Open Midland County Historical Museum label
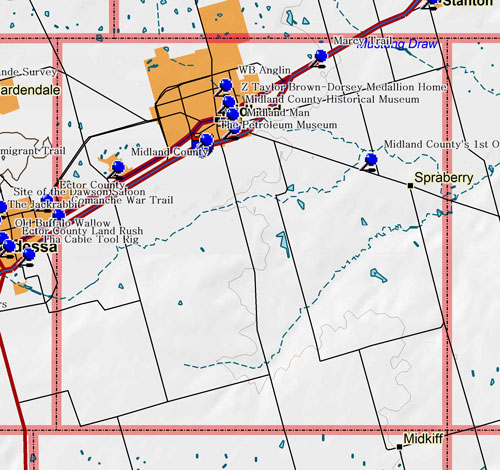The image size is (500, 470). (332, 99)
